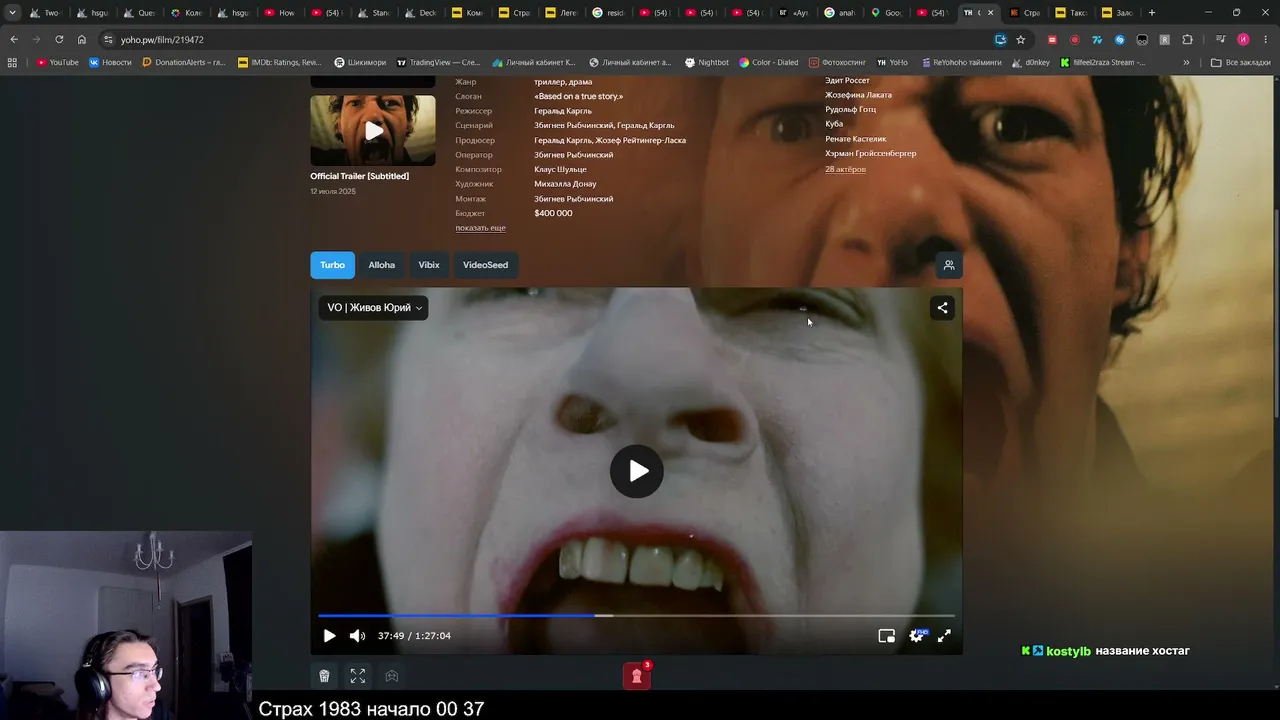Select the Turbo player tab
Viewport: 1280px width, 720px height.
pyautogui.click(x=332, y=265)
